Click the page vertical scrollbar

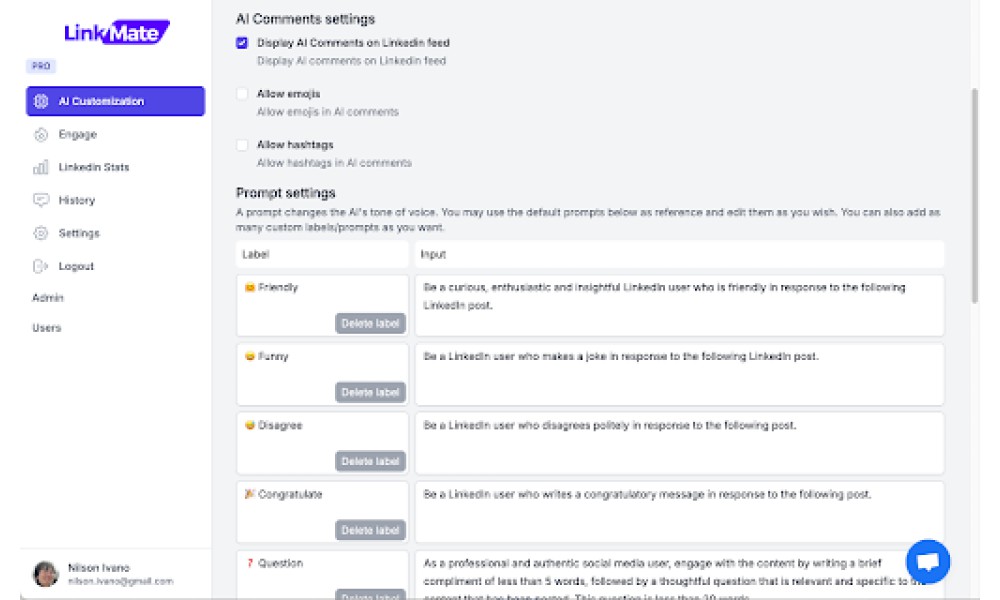click(974, 196)
